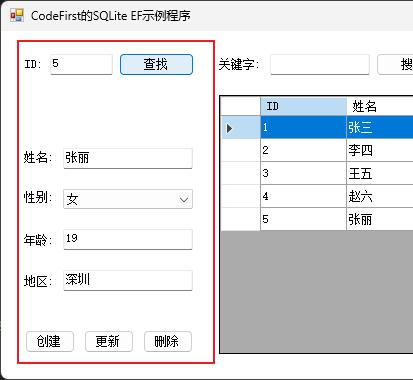Select the 赵六 name cell
Screen dimensions: 413x380
click(x=380, y=196)
